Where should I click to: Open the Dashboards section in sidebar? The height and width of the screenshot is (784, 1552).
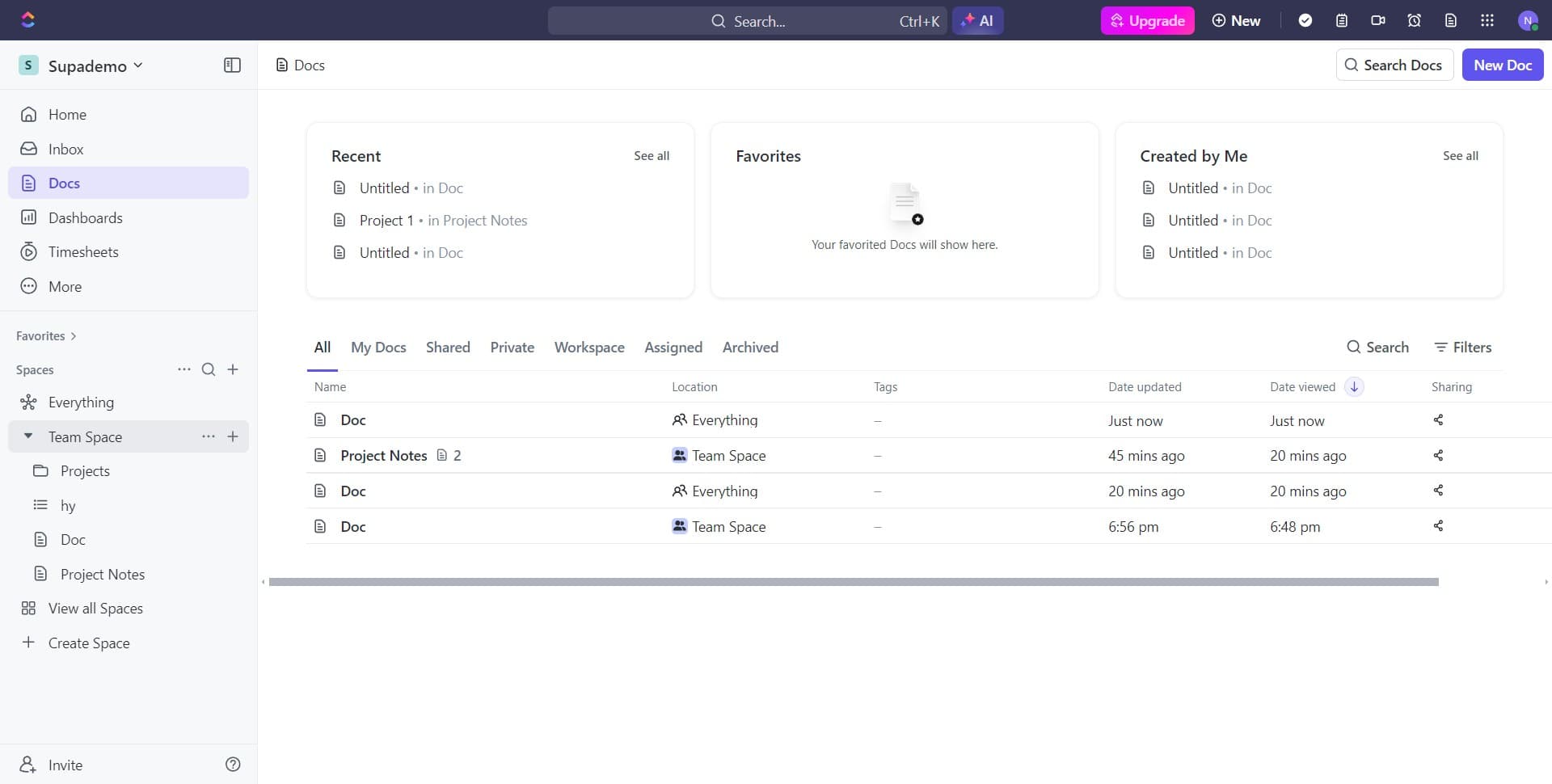click(x=86, y=217)
